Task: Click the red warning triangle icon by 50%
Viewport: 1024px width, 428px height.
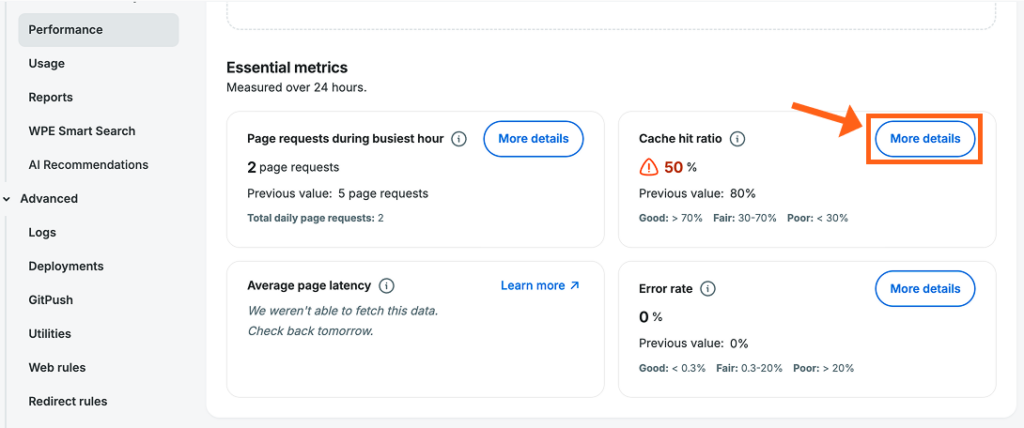Action: pos(648,168)
